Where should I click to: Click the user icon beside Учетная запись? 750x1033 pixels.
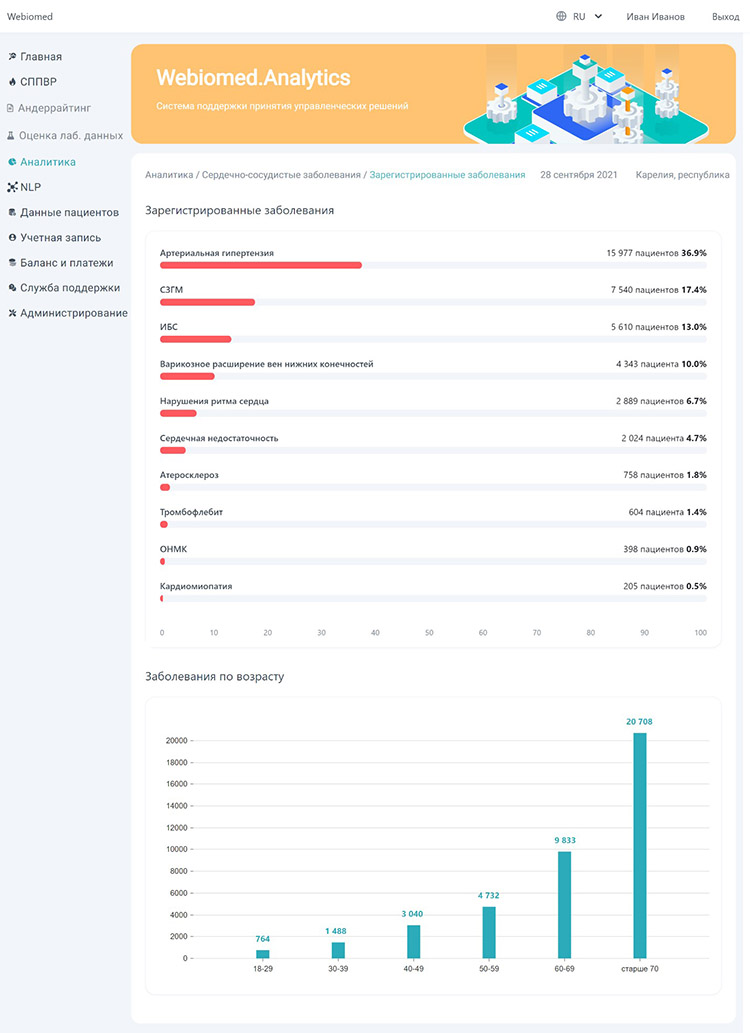(12, 237)
